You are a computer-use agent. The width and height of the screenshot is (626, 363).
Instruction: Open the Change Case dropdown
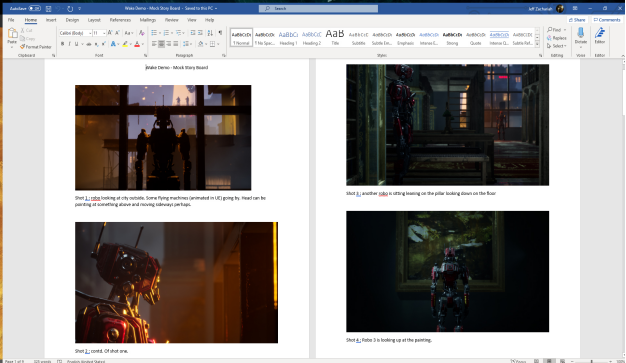point(129,33)
